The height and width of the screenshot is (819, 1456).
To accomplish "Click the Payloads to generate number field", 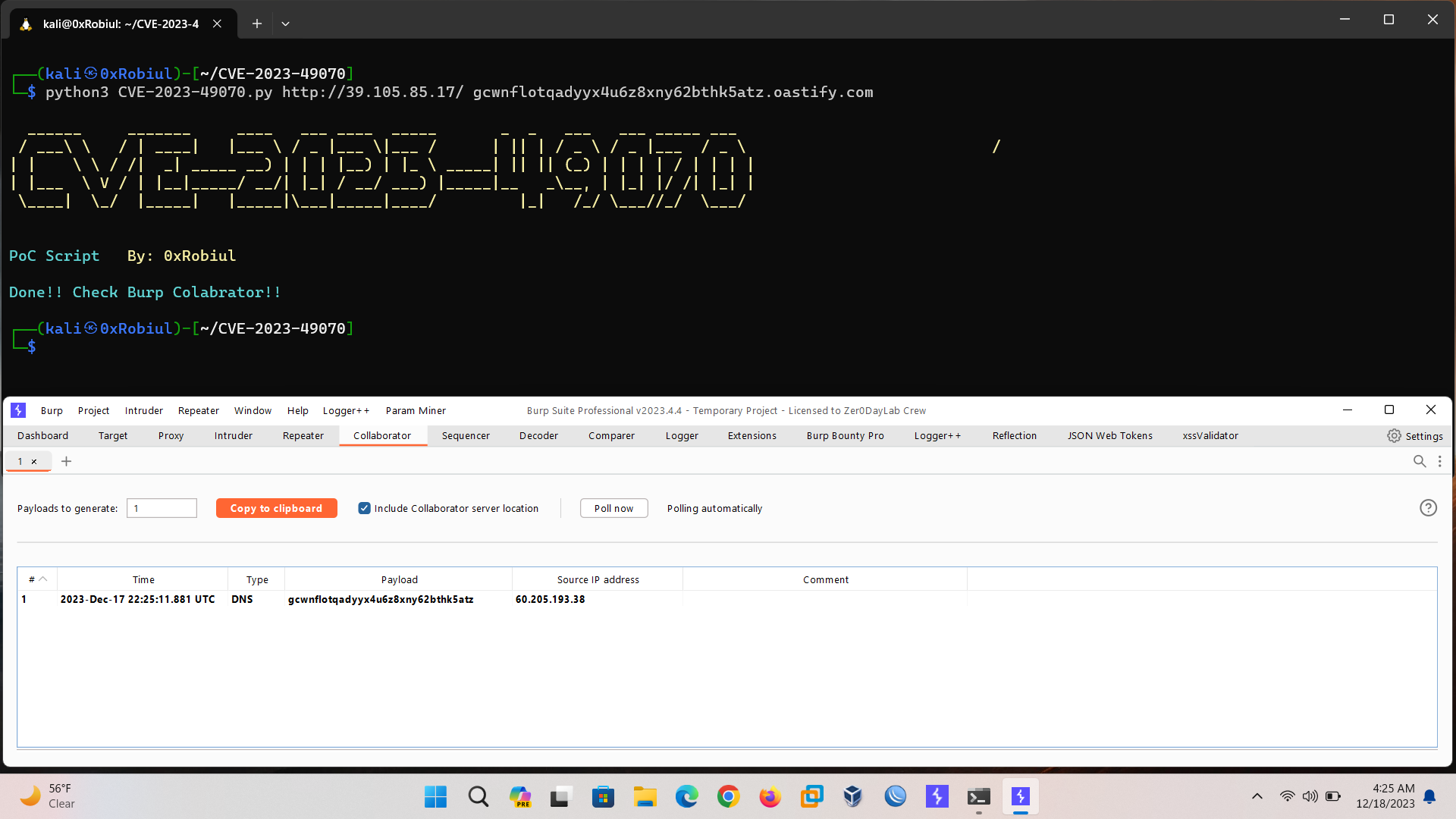I will pos(162,508).
